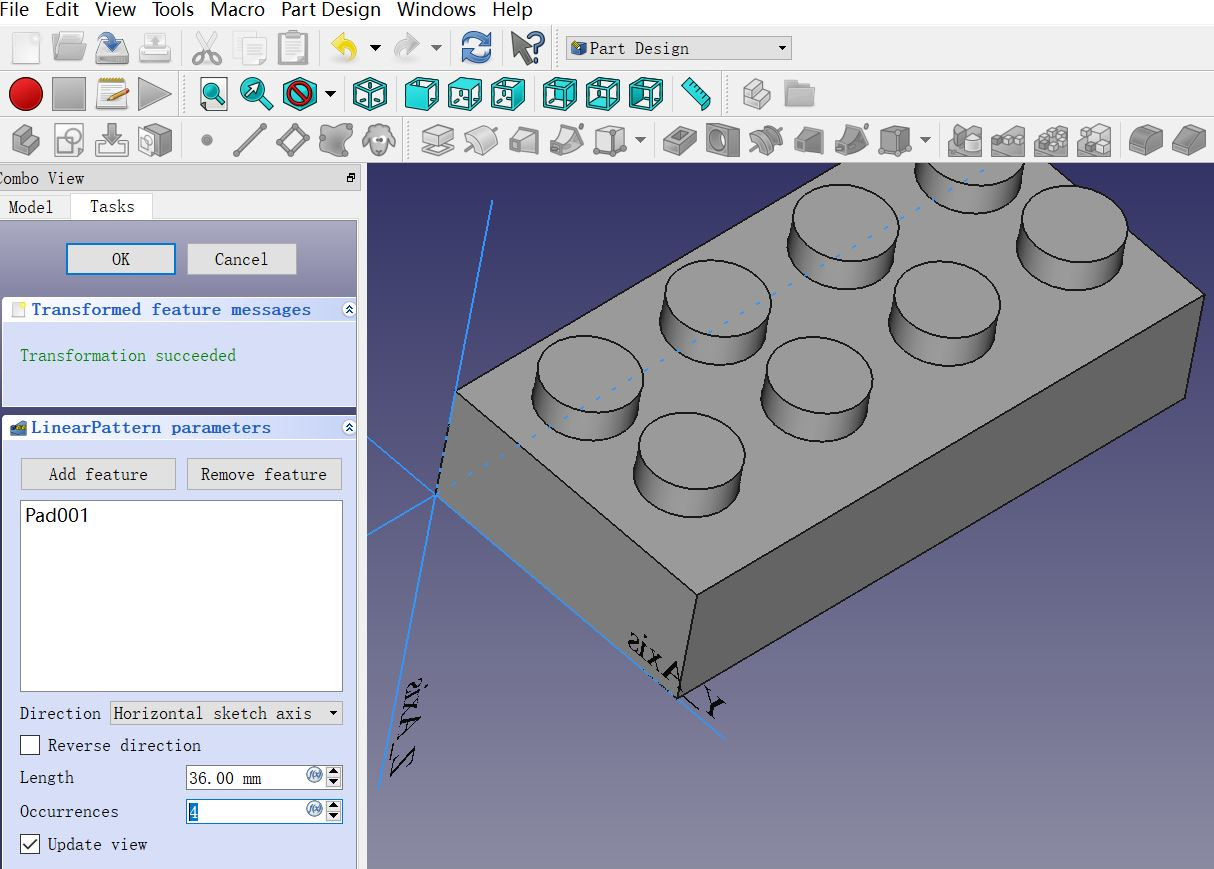Click the Top view cube icon

465,94
